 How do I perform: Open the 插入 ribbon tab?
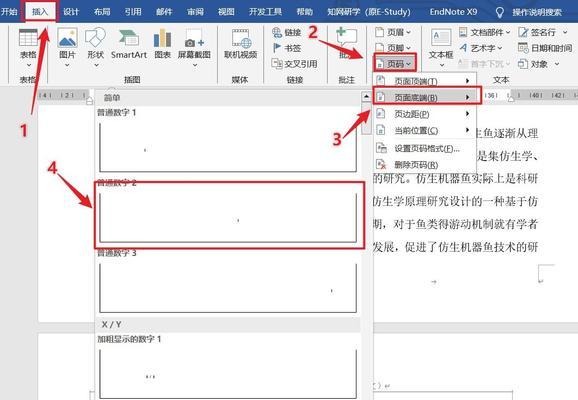(x=40, y=11)
